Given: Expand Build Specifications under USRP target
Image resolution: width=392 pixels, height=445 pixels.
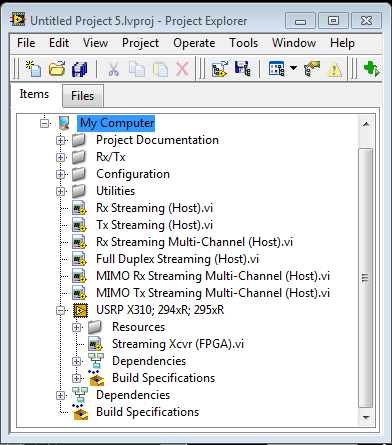Looking at the screenshot, I should tap(76, 378).
